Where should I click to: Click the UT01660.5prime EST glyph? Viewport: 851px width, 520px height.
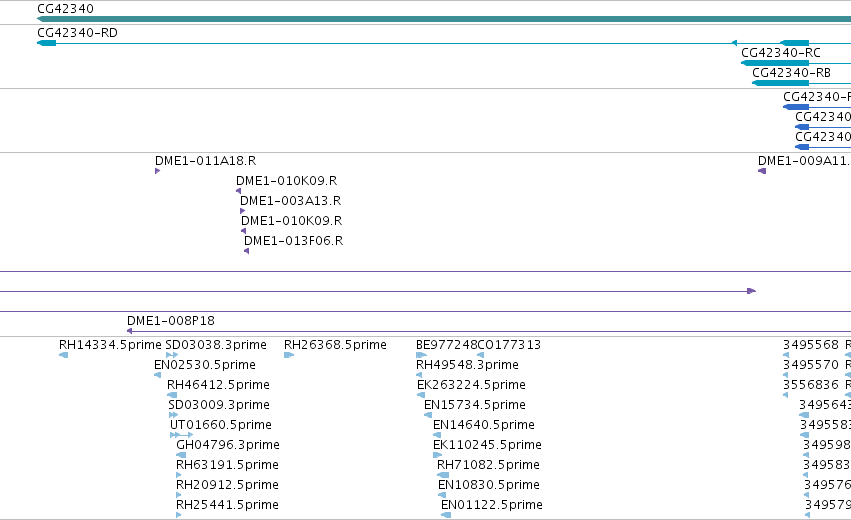[181, 435]
